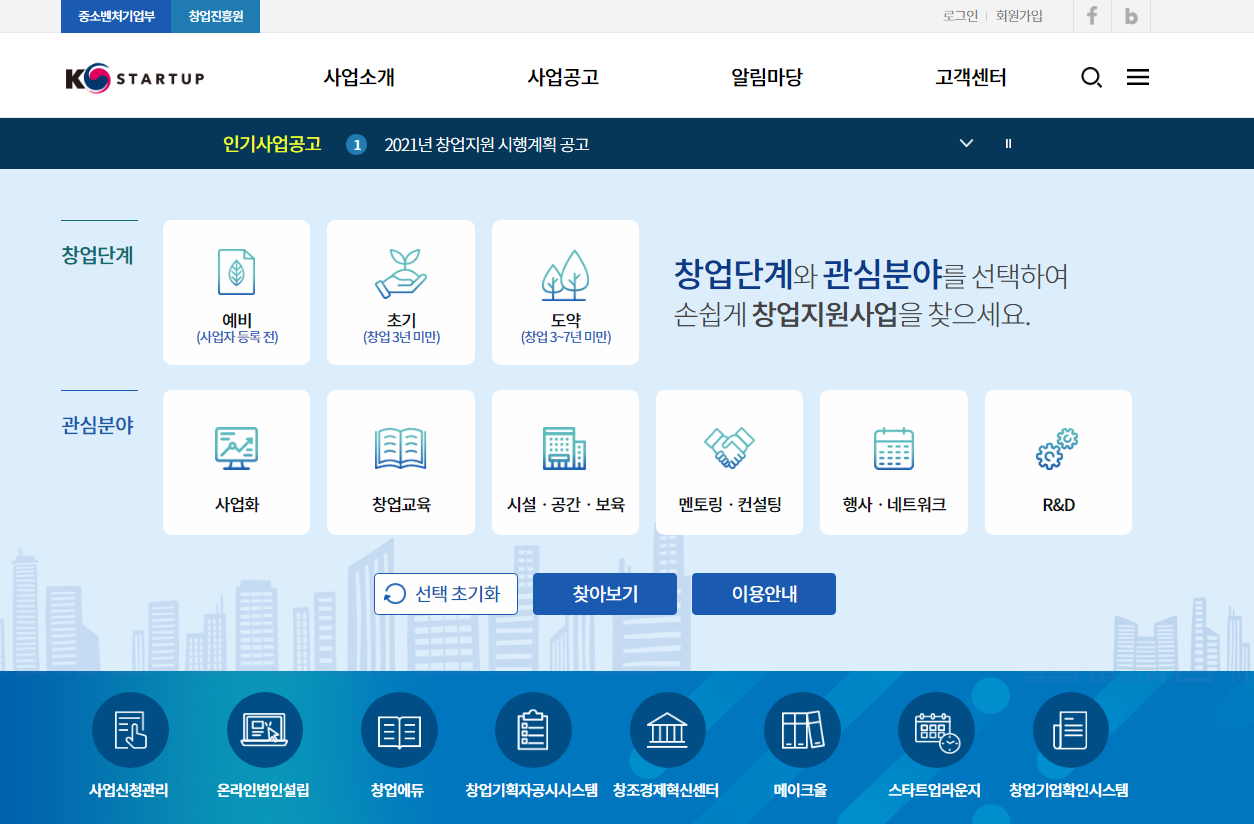Open the hamburger menu for the full sitemap
1254x825 pixels.
1137,77
